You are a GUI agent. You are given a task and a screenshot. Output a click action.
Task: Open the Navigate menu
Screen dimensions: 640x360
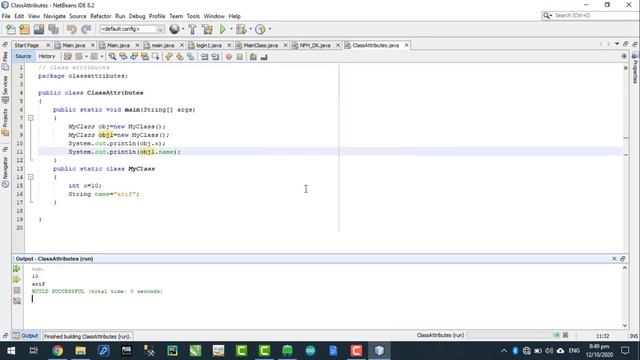click(x=54, y=16)
